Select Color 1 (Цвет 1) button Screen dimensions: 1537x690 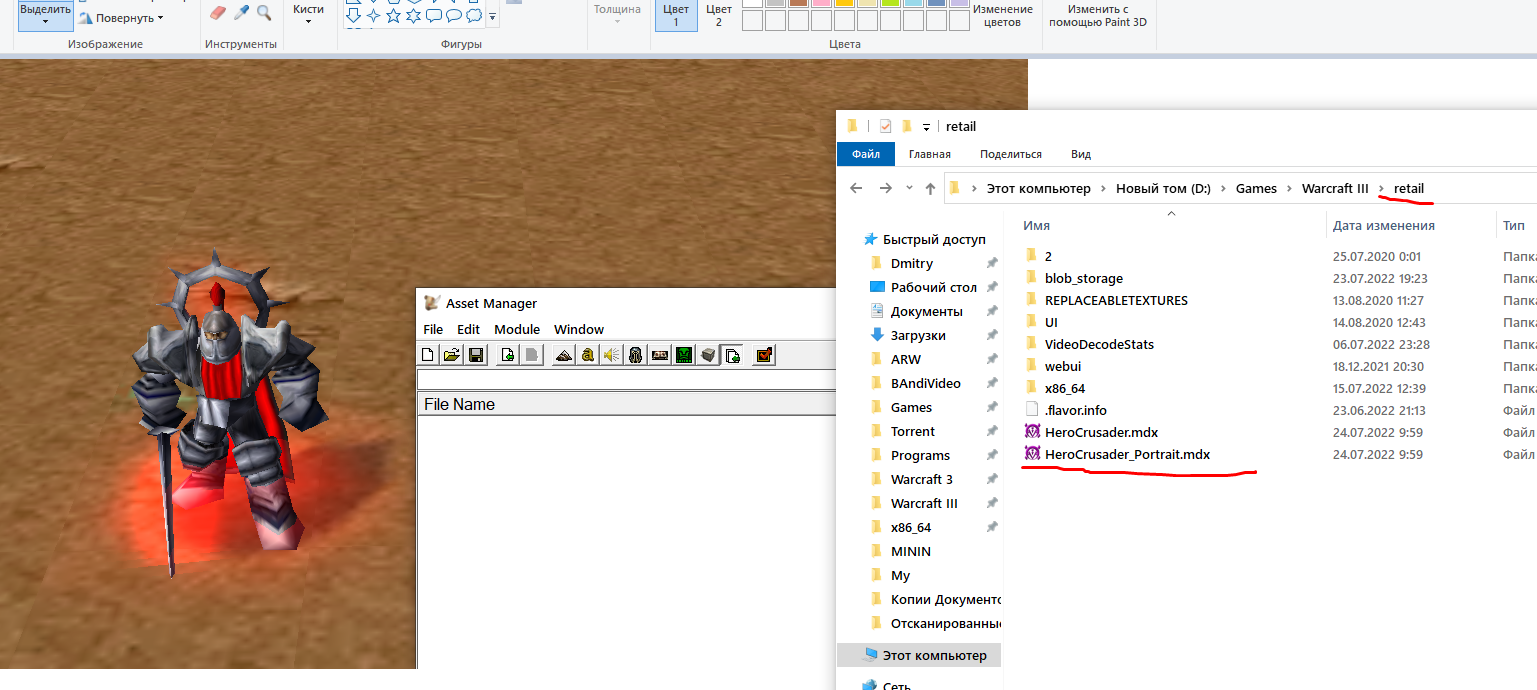click(676, 15)
